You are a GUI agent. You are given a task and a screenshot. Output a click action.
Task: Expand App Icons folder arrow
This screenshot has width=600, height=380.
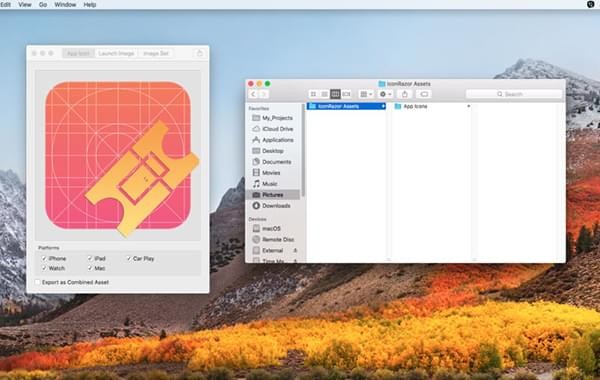pyautogui.click(x=468, y=106)
